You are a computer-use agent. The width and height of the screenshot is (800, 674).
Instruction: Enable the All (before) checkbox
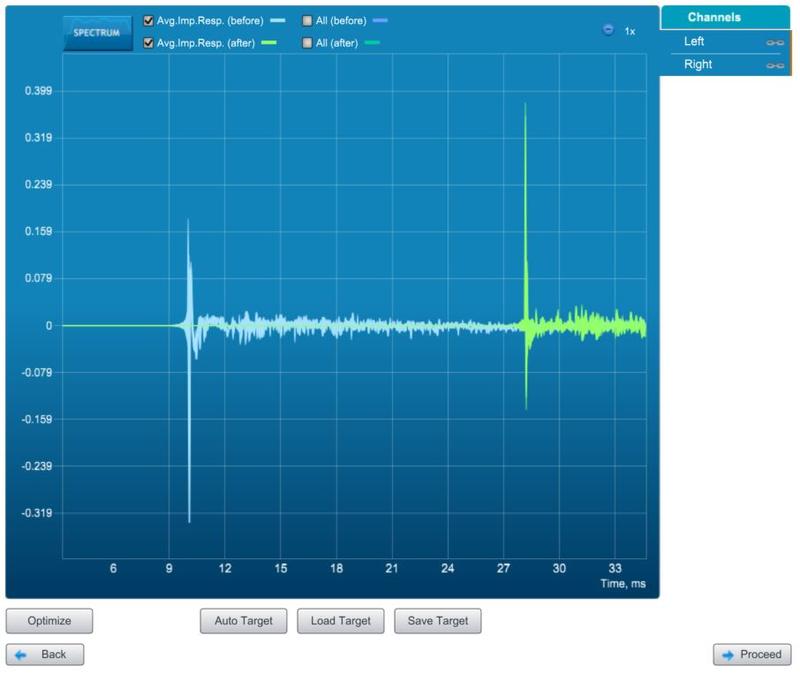307,21
